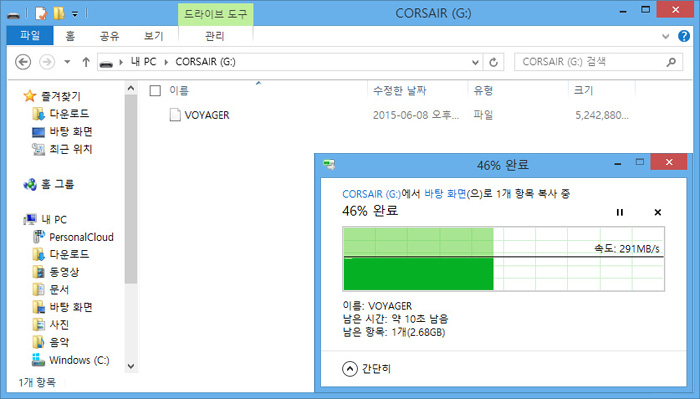Sort by the 이름 column header
This screenshot has height=399, width=700.
click(x=179, y=91)
